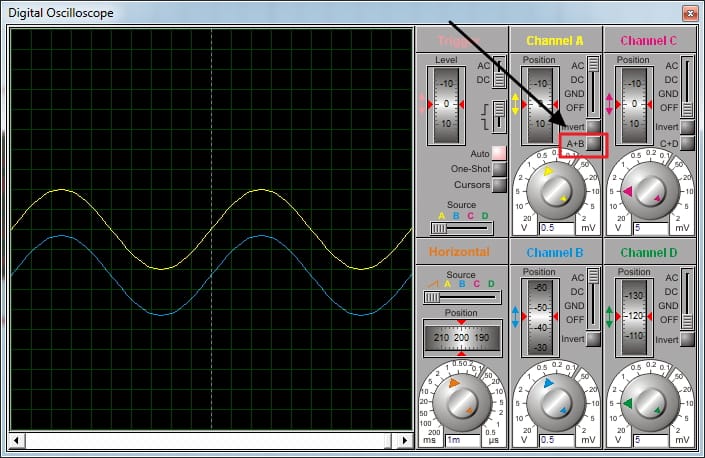This screenshot has width=705, height=458.
Task: Toggle the A+B sum button
Action: [593, 144]
